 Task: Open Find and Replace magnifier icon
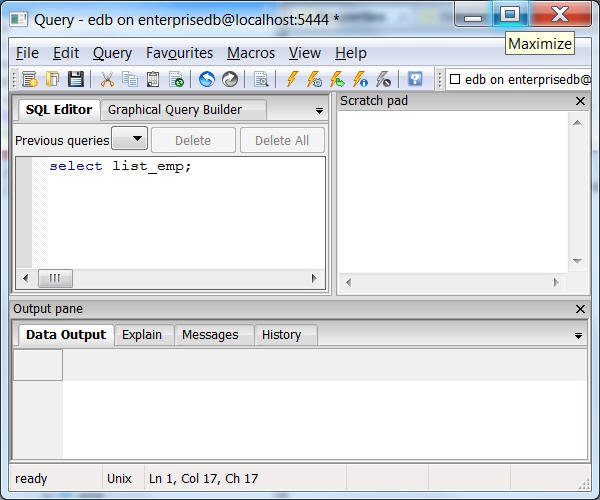coord(261,80)
